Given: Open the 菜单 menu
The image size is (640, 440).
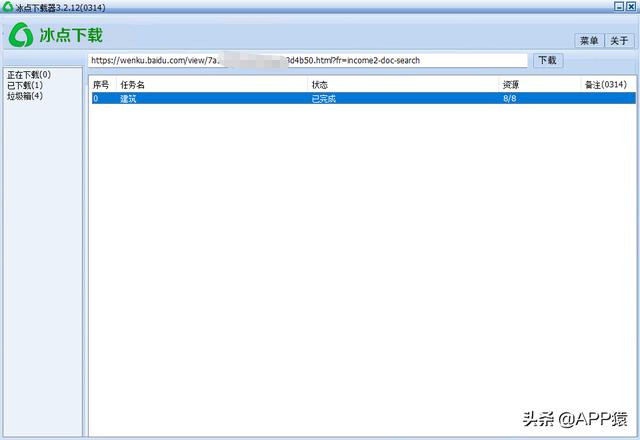Looking at the screenshot, I should coord(589,41).
